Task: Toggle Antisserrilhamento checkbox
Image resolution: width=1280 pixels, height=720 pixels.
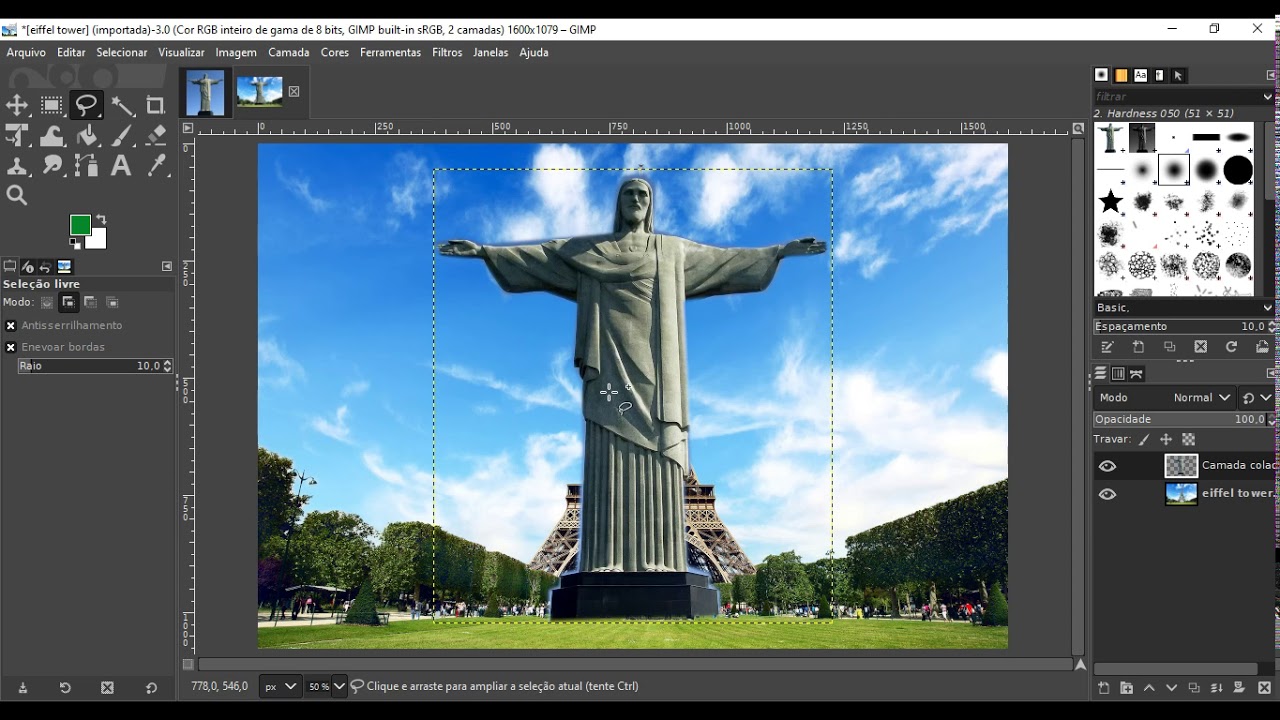Action: click(11, 326)
